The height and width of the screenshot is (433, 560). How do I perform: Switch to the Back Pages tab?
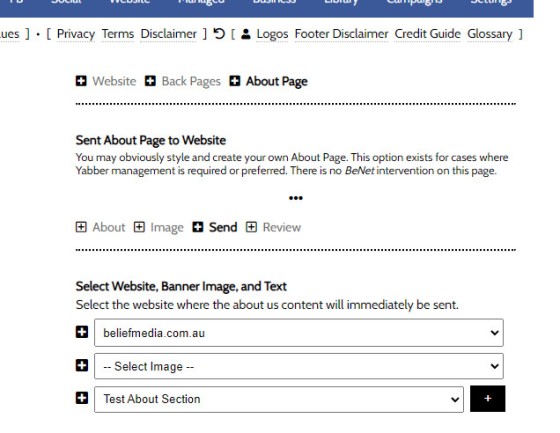tap(191, 81)
